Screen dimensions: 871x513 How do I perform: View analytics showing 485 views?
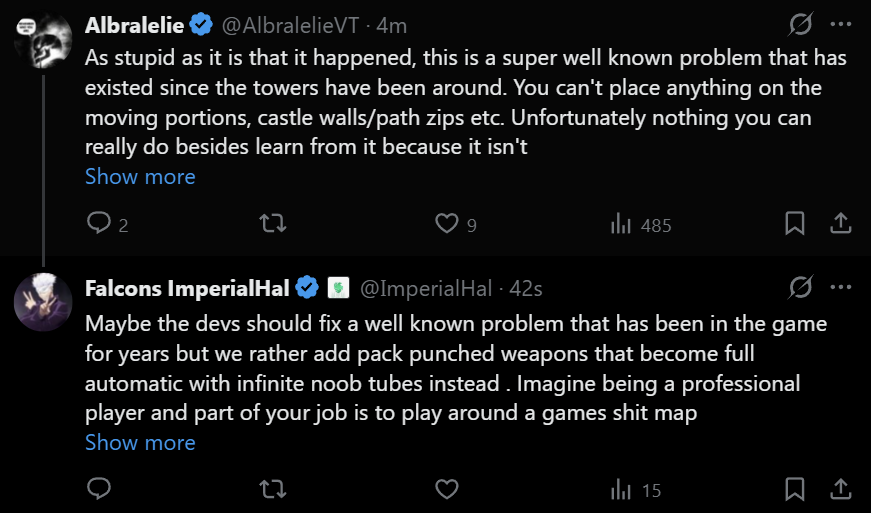(x=641, y=224)
